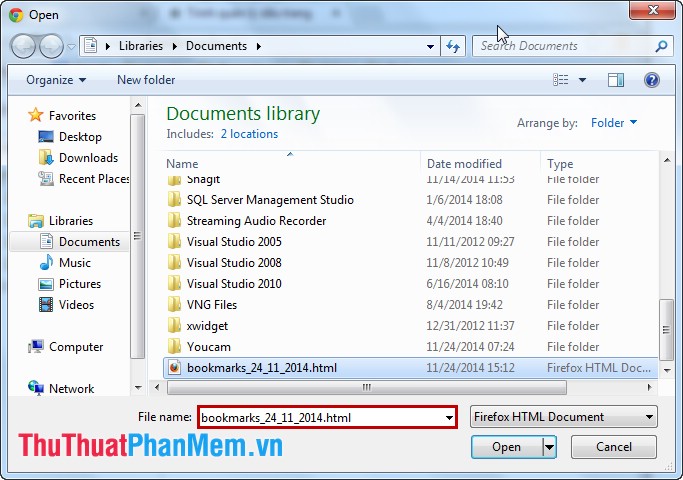This screenshot has height=480, width=683.
Task: Click date 11/24/2014 15:12 of bookmarks file
Action: 470,368
